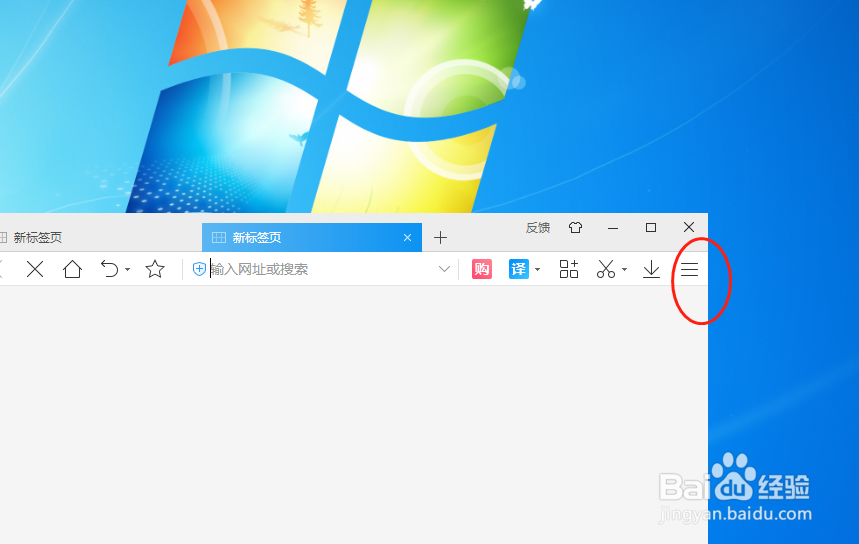Expand the screenshot tool dropdown arrow

click(x=625, y=270)
